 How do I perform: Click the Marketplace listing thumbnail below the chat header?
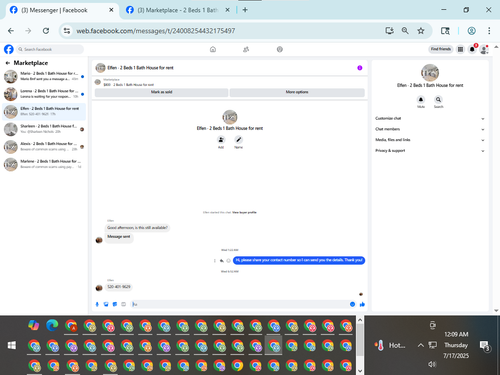pyautogui.click(x=98, y=82)
